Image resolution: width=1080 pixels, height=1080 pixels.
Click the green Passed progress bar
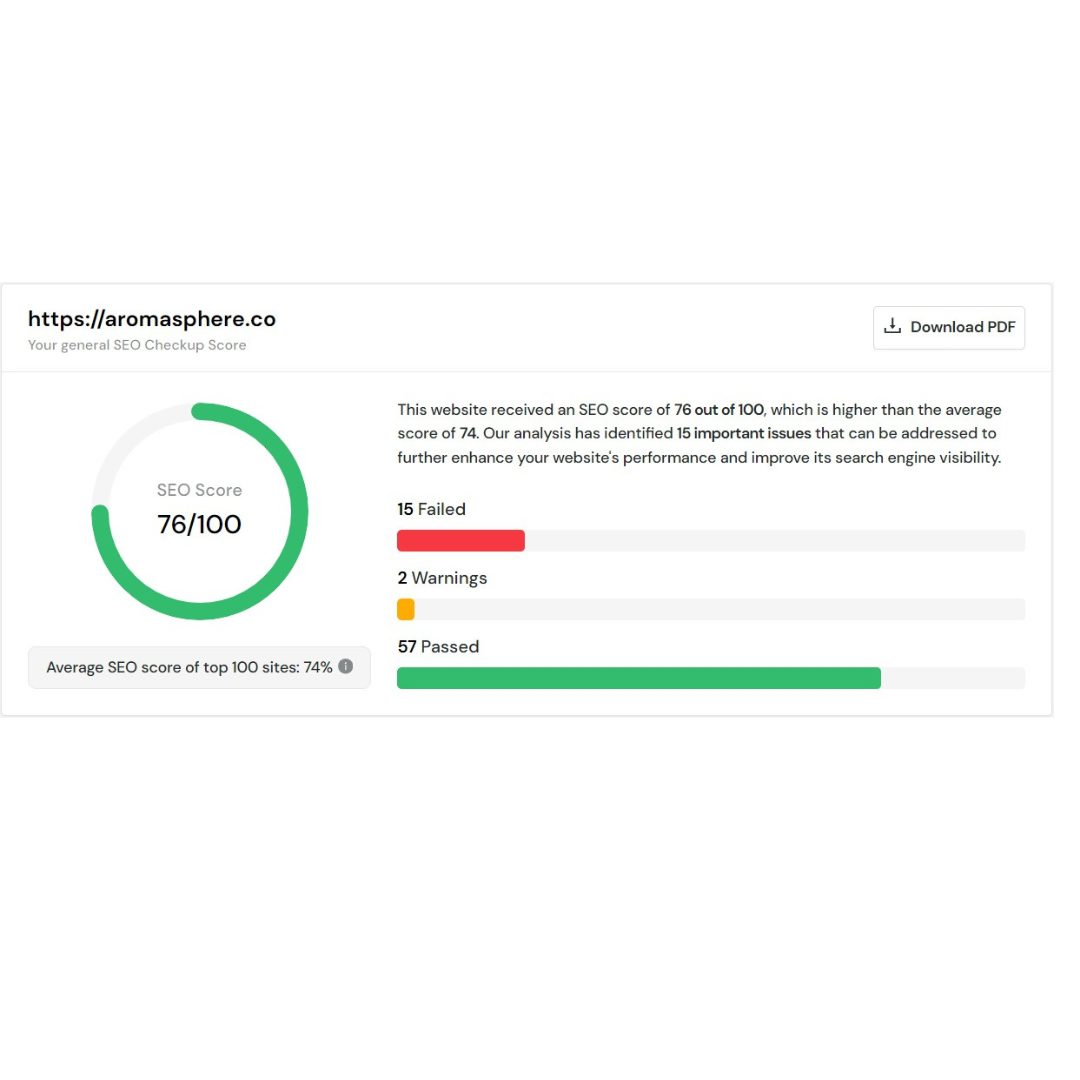[x=638, y=678]
